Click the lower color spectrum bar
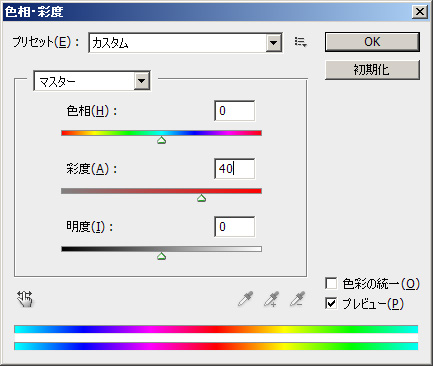This screenshot has height=366, width=433. (x=216, y=346)
